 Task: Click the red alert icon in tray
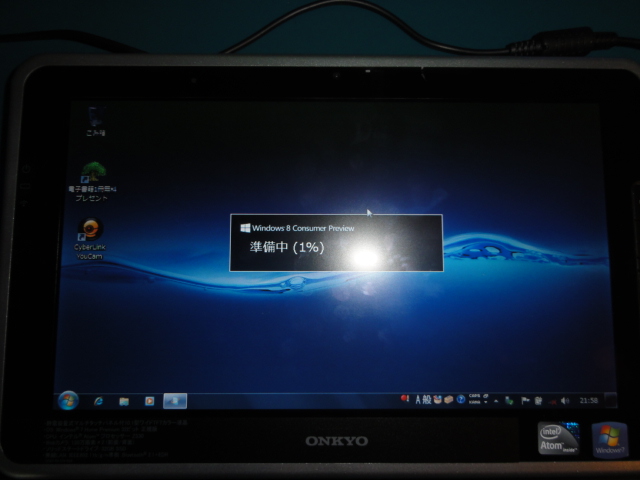click(x=405, y=398)
